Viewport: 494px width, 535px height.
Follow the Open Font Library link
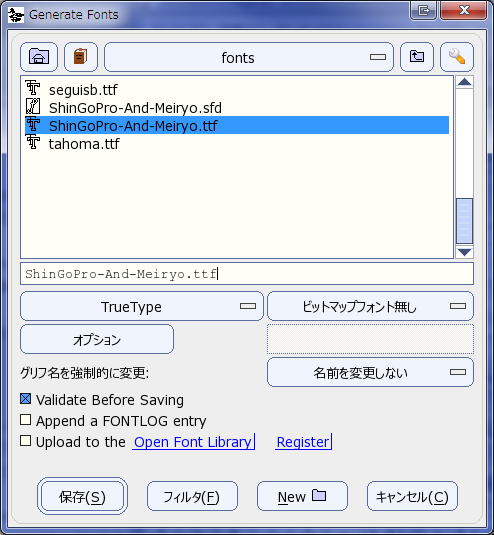click(x=193, y=442)
